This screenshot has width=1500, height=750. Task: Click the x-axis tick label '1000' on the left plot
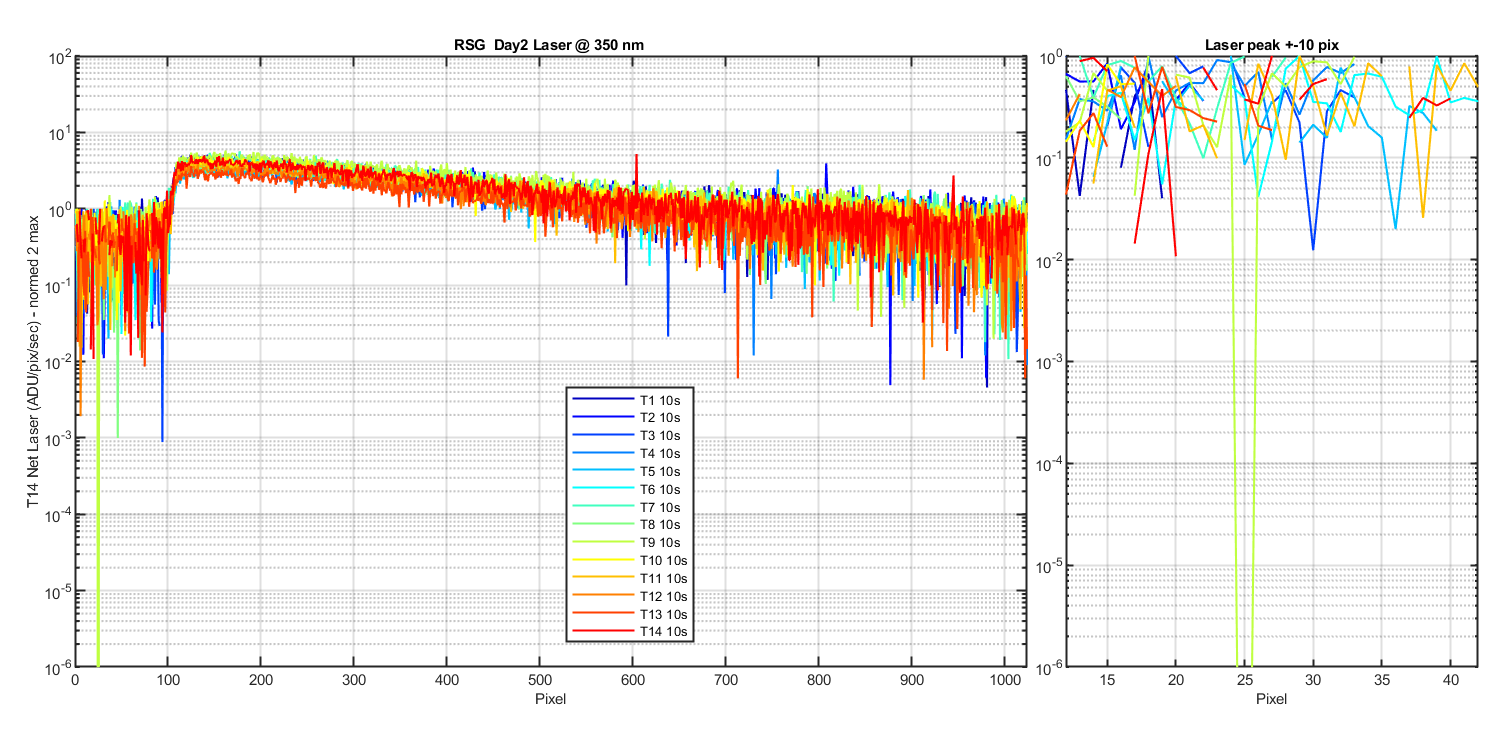click(1003, 680)
